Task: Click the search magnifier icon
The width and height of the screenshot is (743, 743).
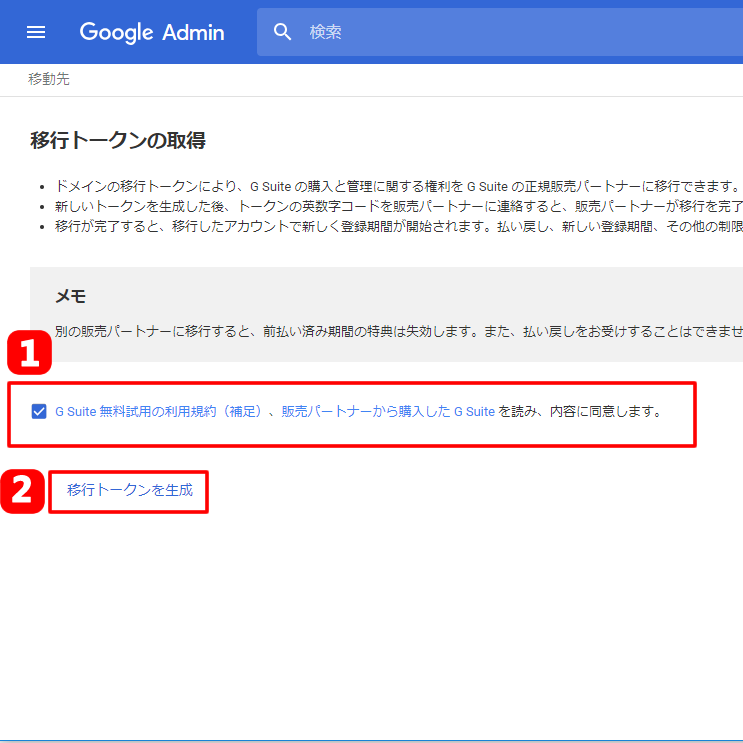Action: (283, 32)
